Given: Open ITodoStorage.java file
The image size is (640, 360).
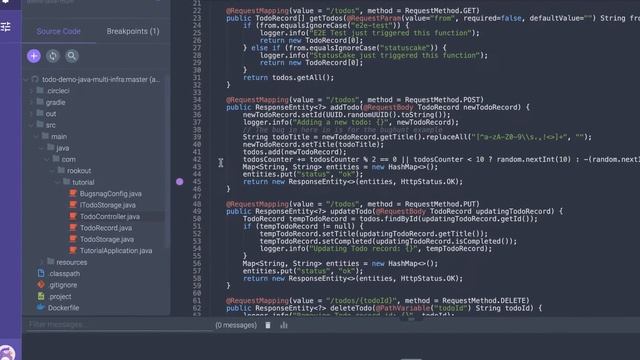Looking at the screenshot, I should [x=108, y=205].
